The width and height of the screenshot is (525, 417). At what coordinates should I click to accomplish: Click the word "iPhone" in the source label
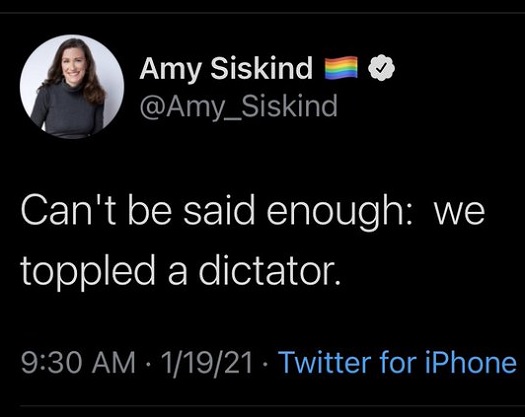pyautogui.click(x=471, y=362)
